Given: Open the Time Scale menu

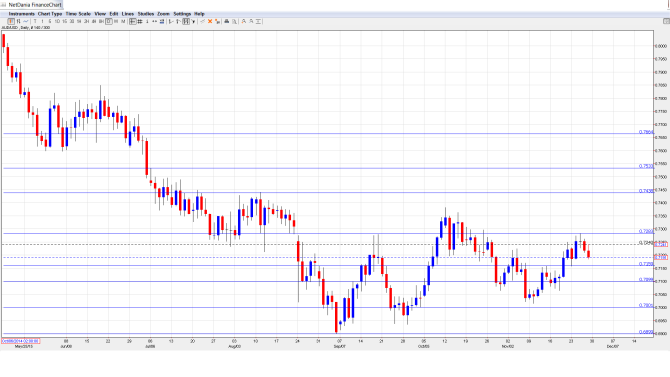Looking at the screenshot, I should (x=78, y=14).
